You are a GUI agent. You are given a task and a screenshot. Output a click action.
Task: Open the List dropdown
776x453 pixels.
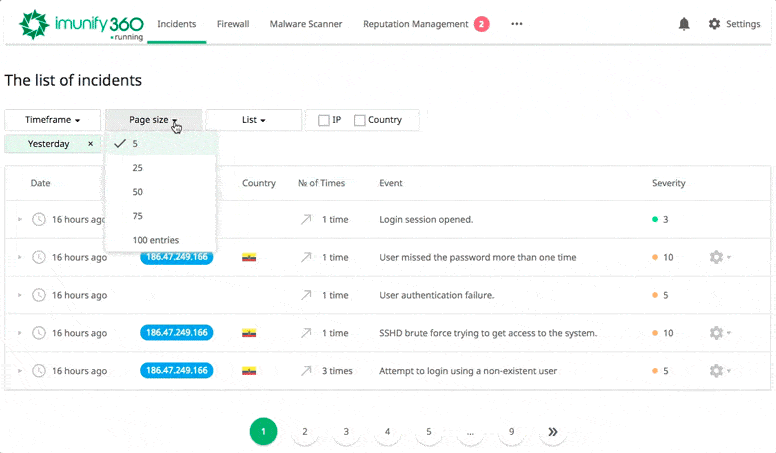(x=253, y=120)
